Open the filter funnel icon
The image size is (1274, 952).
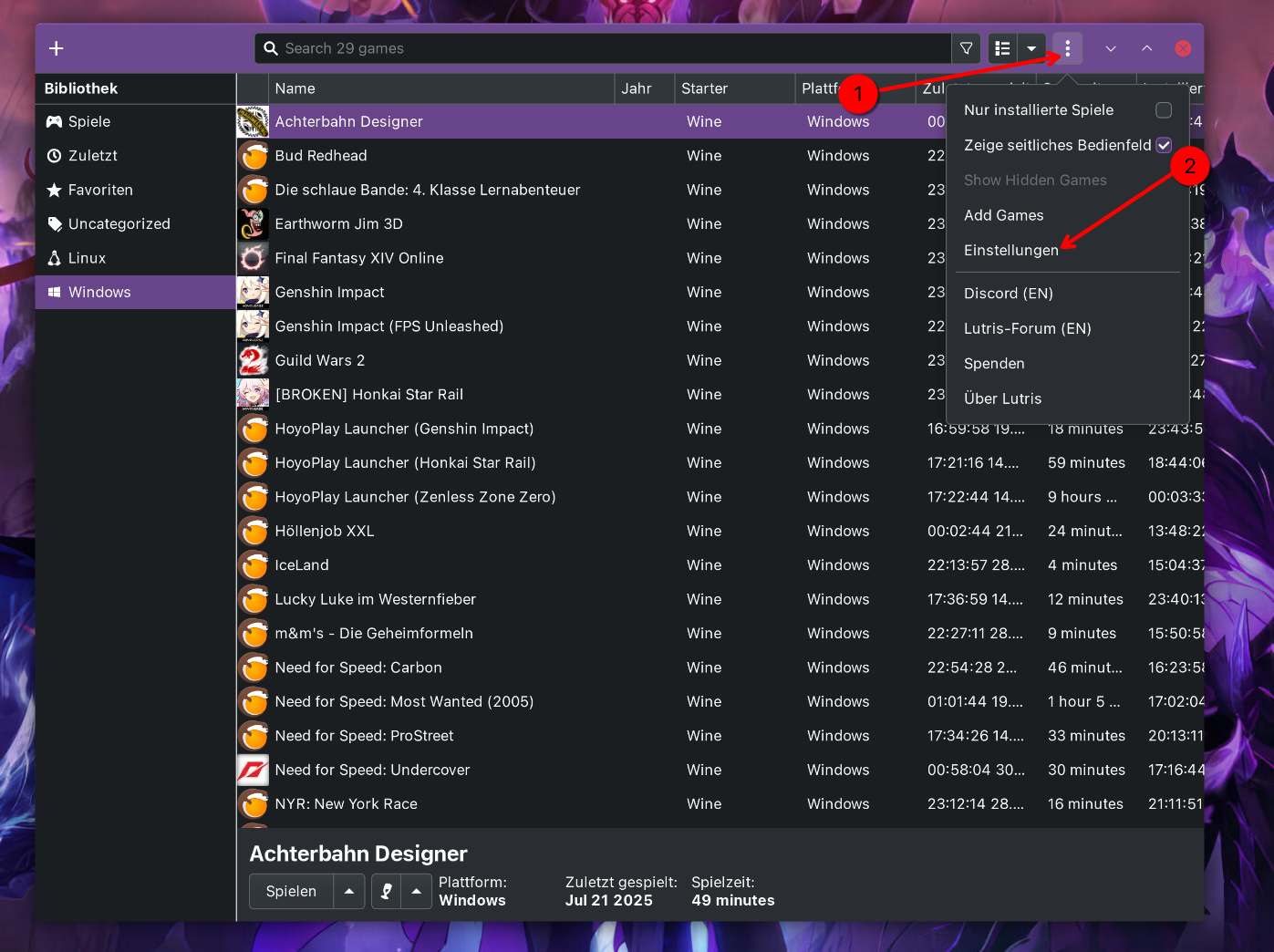(x=967, y=48)
